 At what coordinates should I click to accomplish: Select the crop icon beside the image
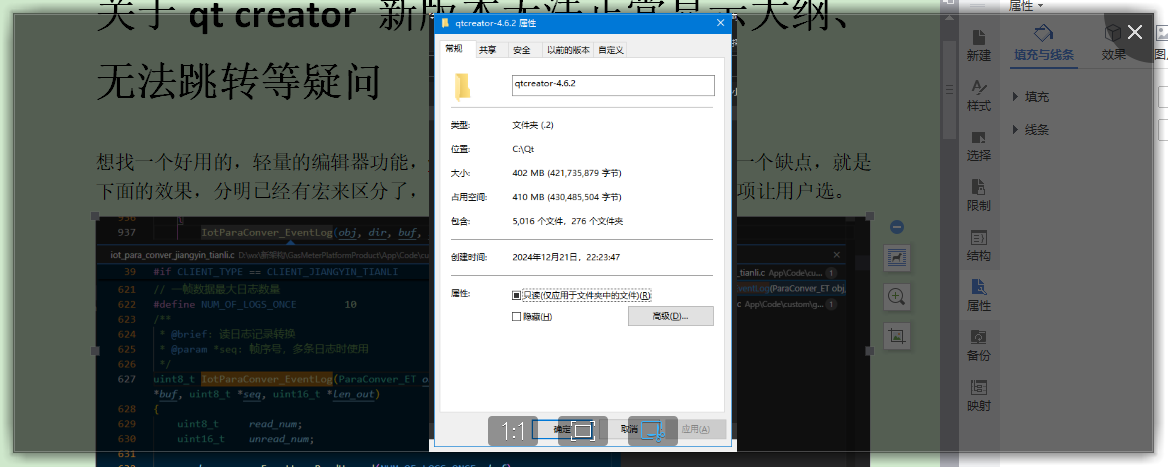coord(897,336)
